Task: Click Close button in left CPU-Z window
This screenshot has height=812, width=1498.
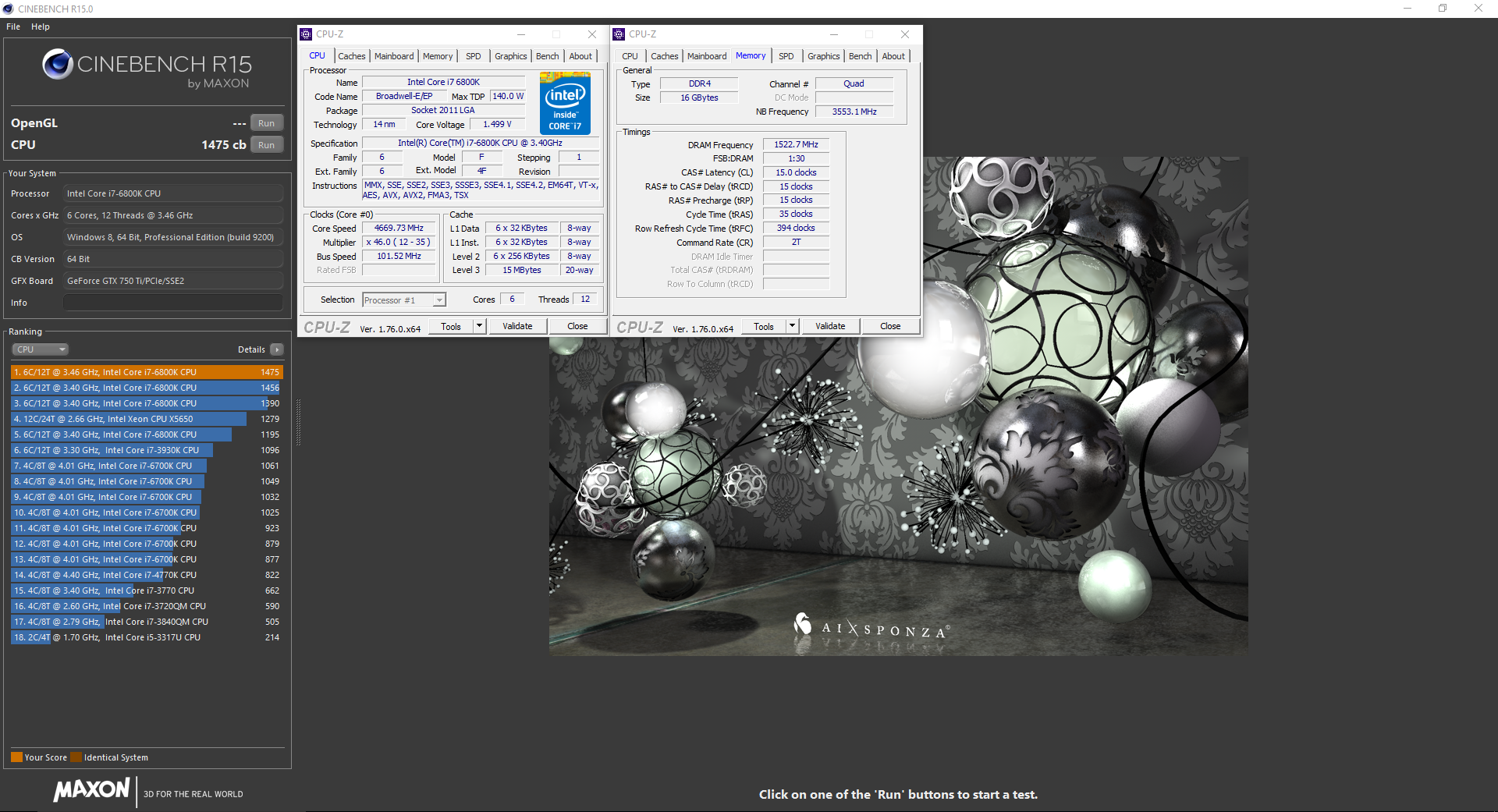Action: [x=577, y=326]
